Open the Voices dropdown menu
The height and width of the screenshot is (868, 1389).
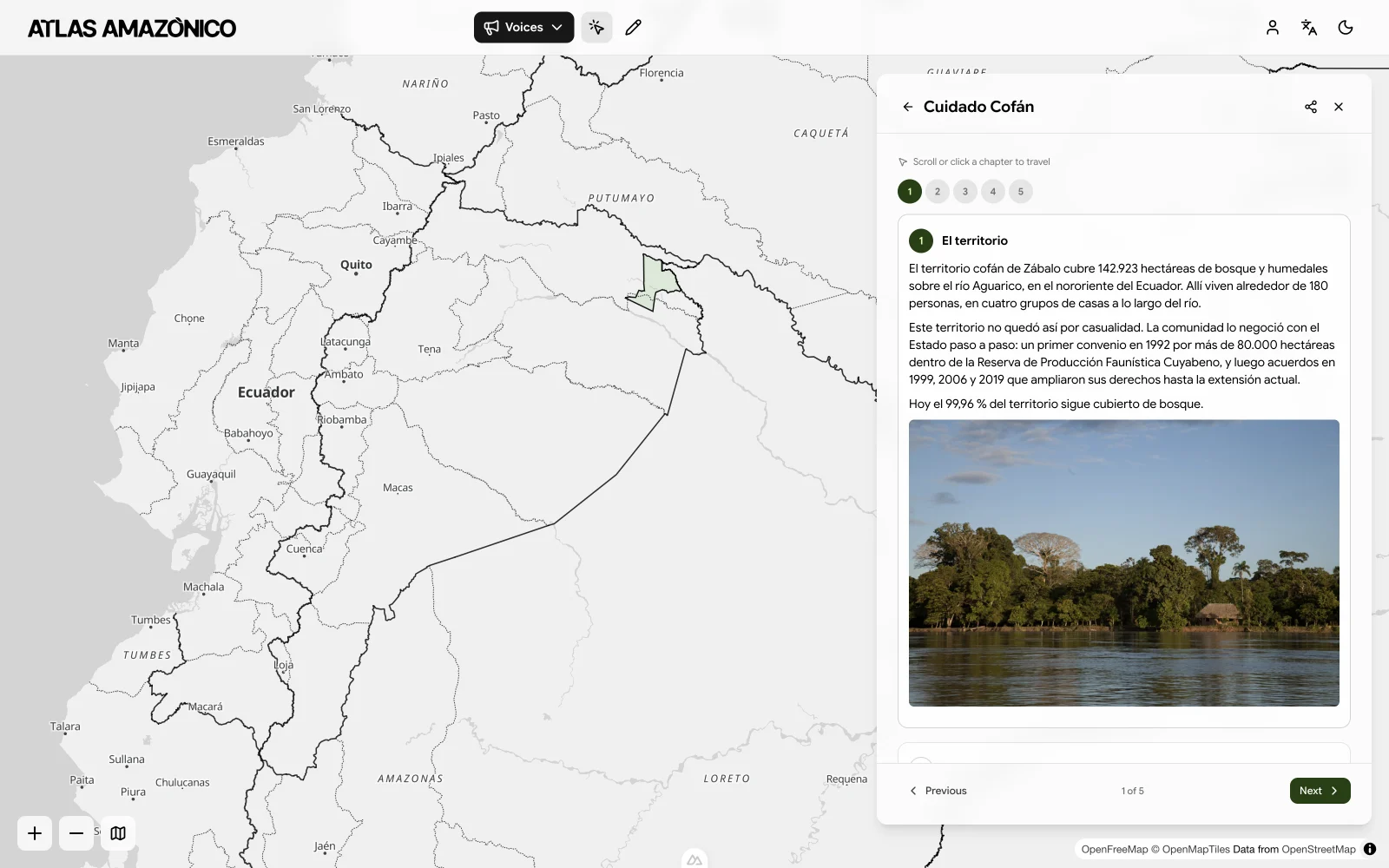[523, 27]
